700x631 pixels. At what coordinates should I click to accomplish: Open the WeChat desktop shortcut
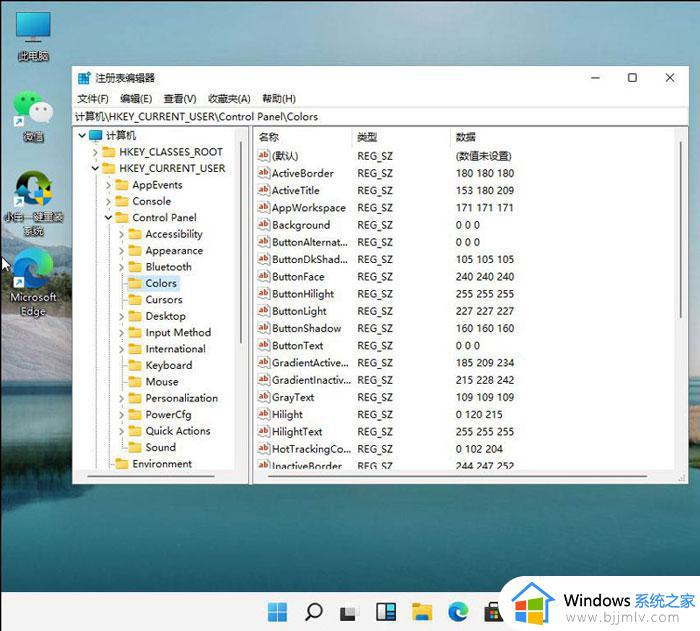click(33, 116)
